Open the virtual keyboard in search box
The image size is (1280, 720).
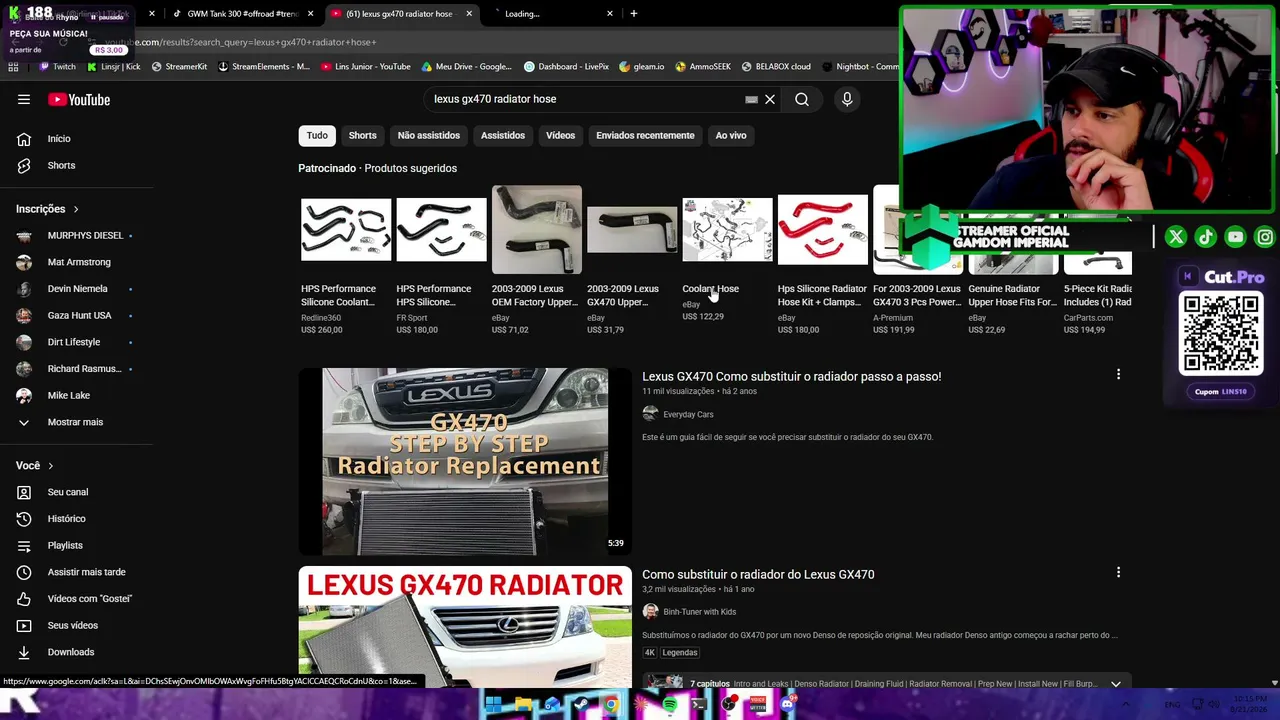click(751, 99)
